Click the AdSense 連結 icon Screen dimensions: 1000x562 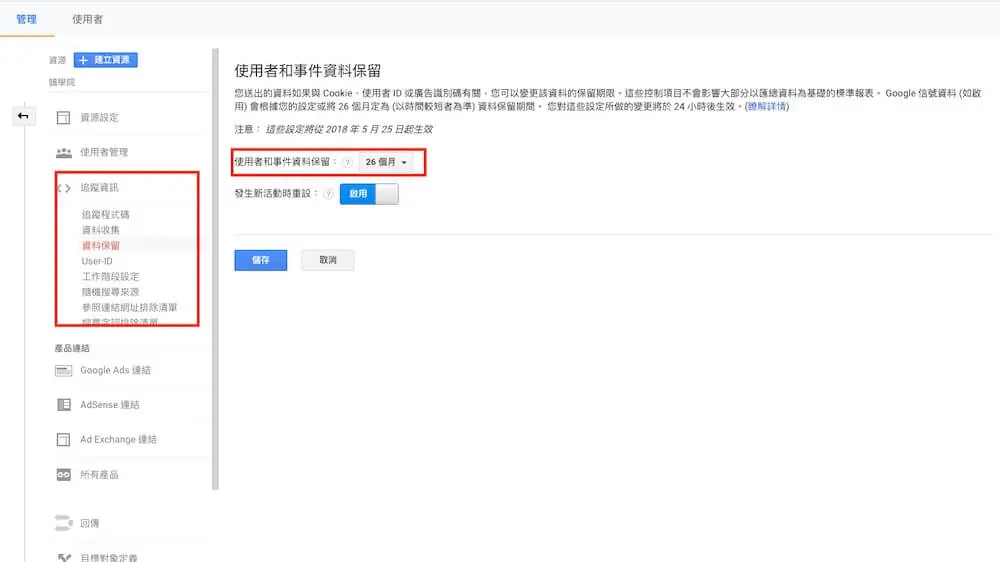coord(64,405)
